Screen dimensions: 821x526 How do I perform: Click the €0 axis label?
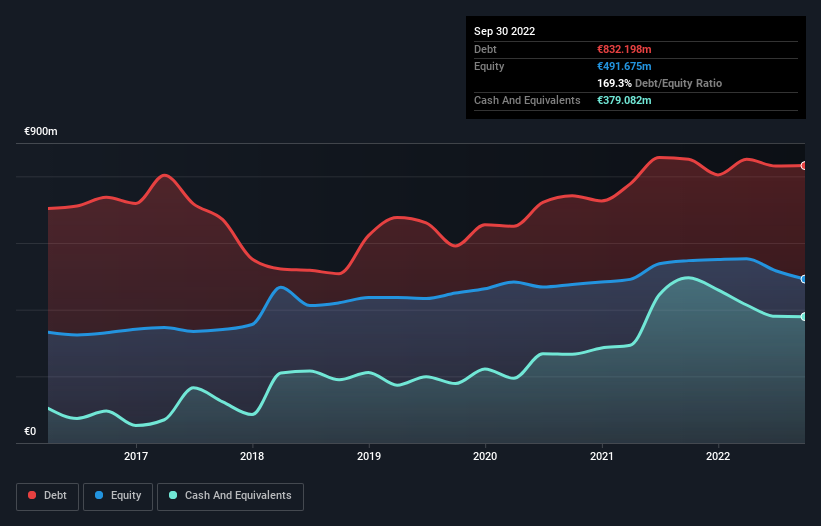pos(30,431)
